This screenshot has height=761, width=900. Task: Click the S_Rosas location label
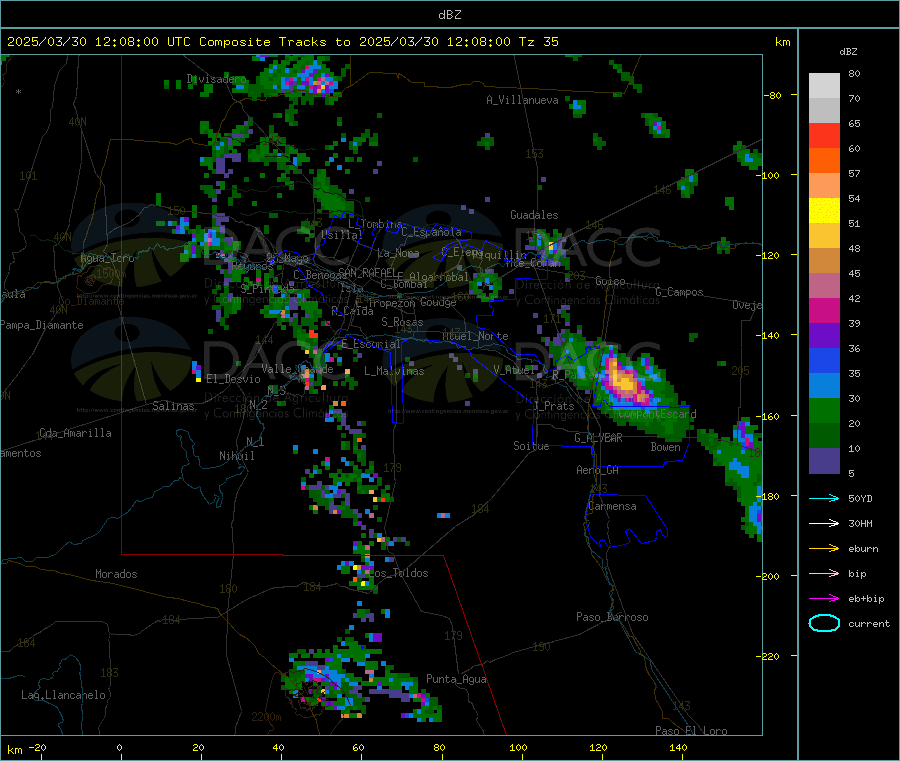click(x=402, y=322)
